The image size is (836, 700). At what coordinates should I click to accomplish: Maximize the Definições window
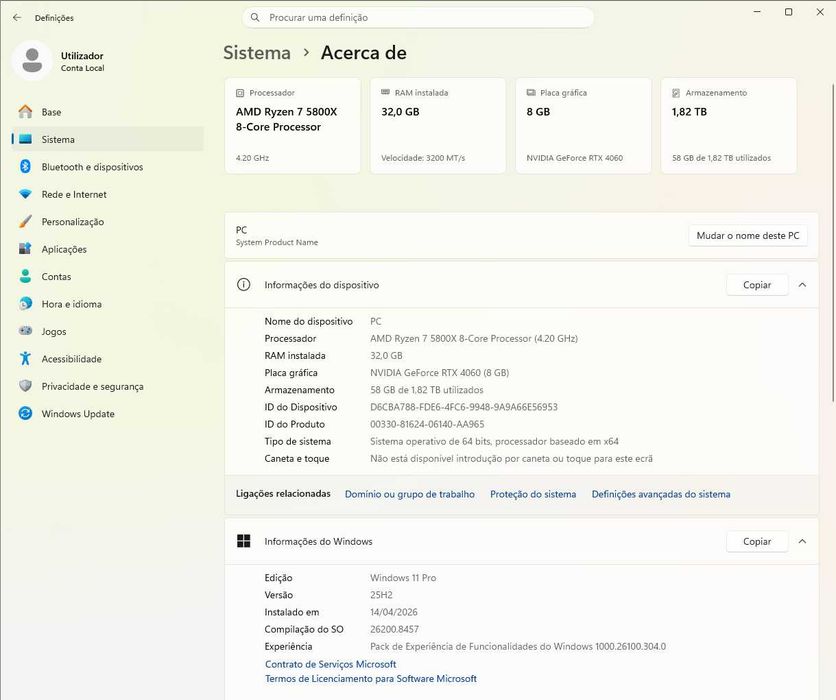pyautogui.click(x=789, y=12)
